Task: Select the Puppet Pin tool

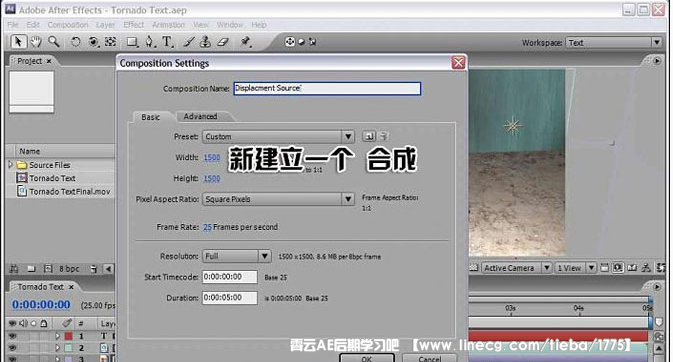Action: pyautogui.click(x=246, y=42)
